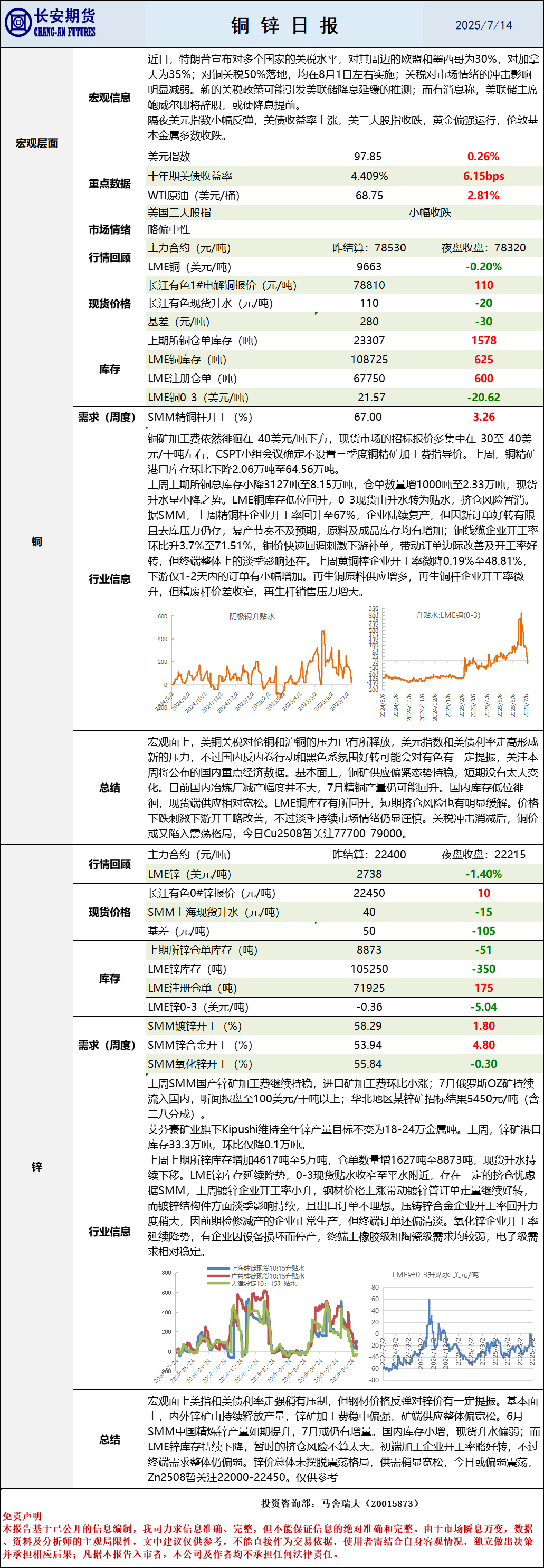Click the LME铜 price 9663
This screenshot has width=544, height=1568.
tap(369, 267)
